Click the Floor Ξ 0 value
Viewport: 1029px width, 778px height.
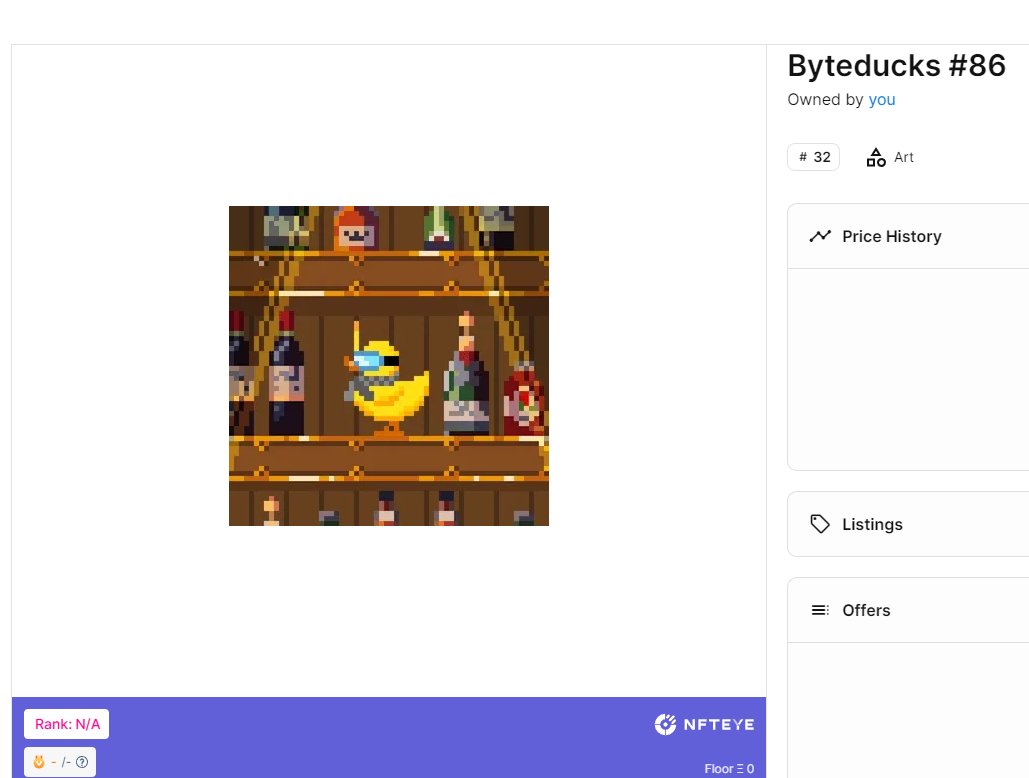pos(729,768)
